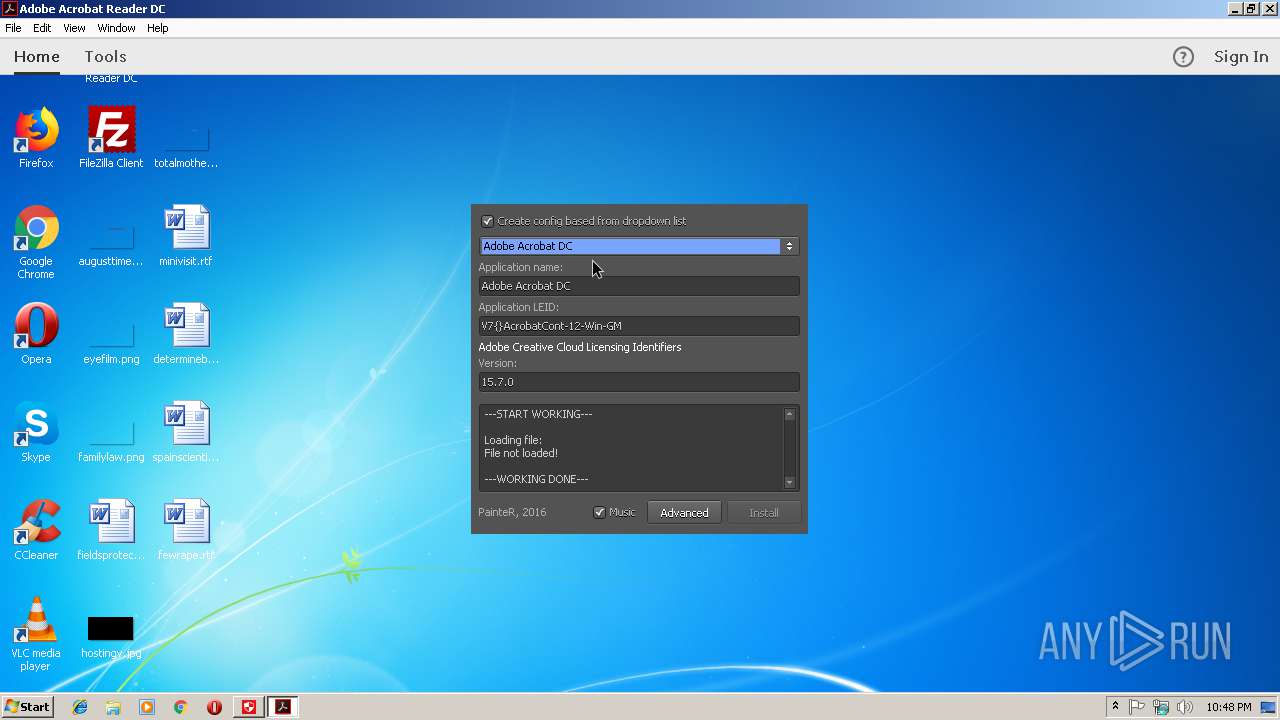Open the Firefox desktop shortcut

36,138
